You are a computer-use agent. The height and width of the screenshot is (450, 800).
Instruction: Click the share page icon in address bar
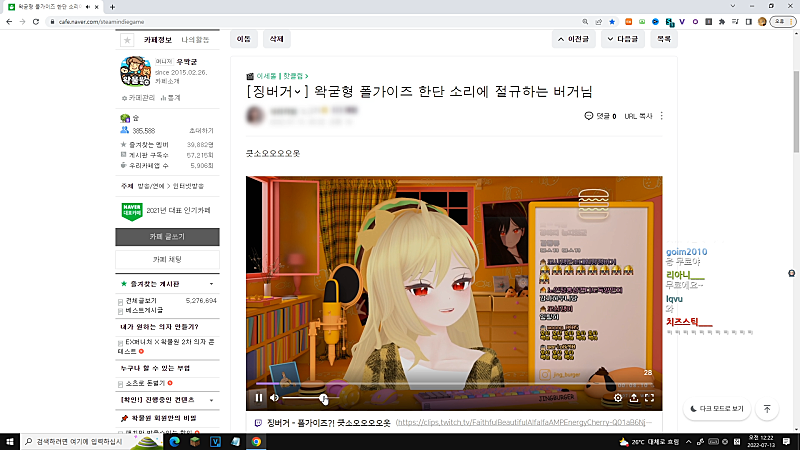tap(598, 22)
